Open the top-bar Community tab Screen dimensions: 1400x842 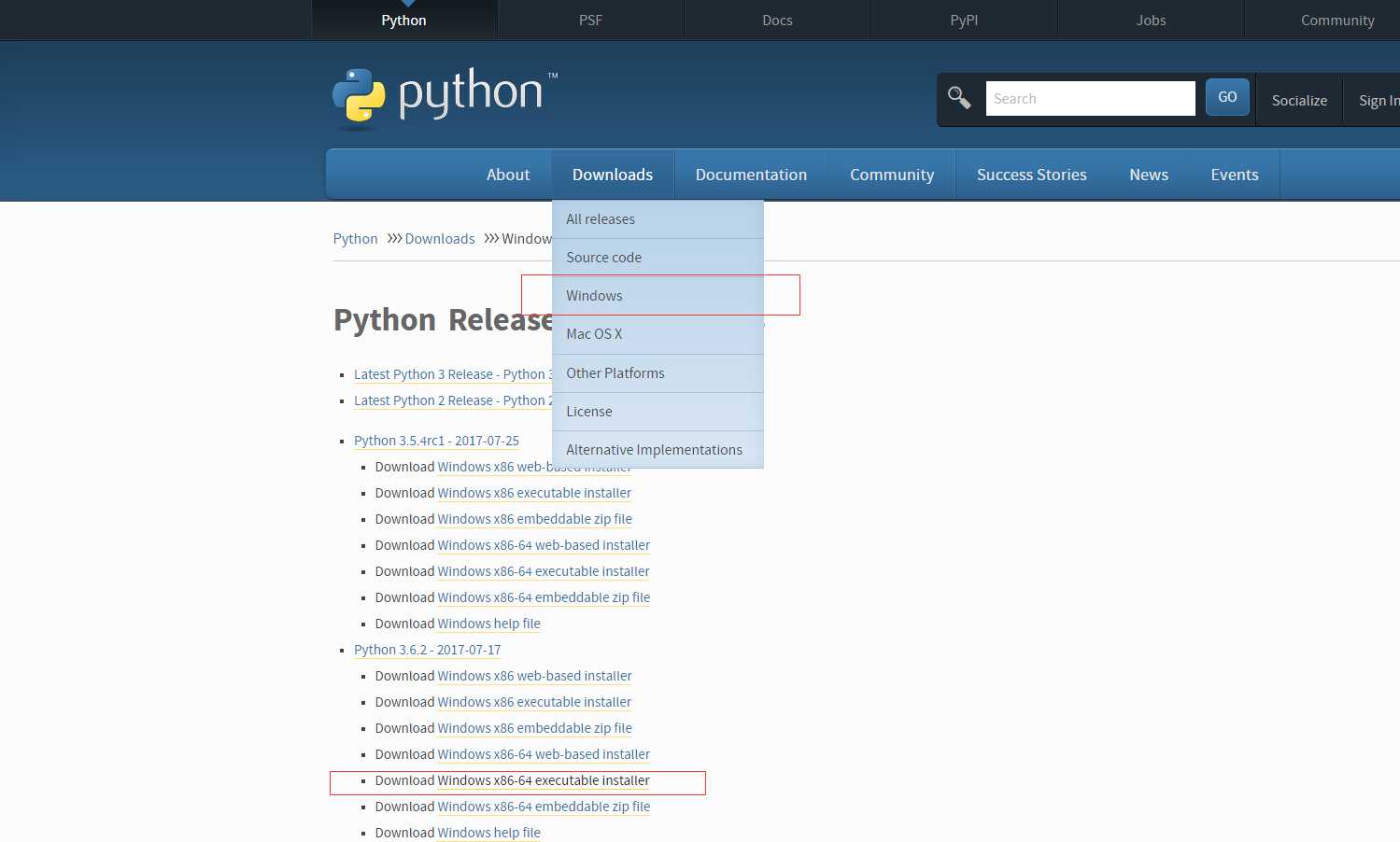1337,20
